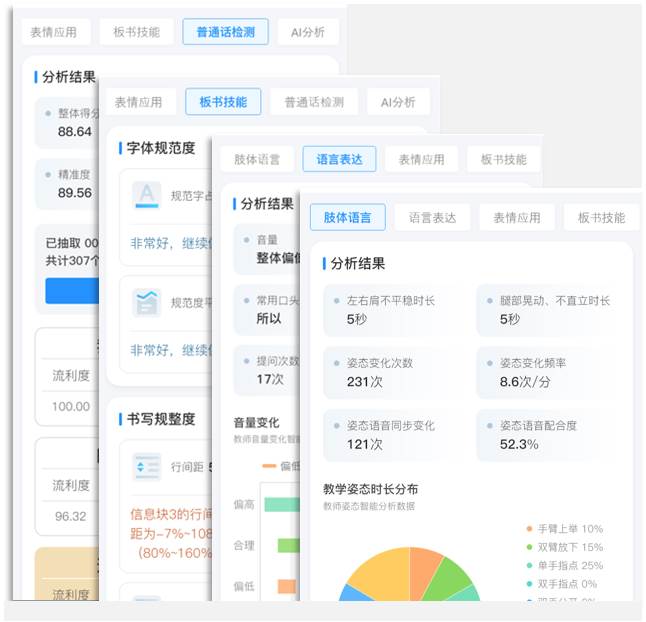The width and height of the screenshot is (646, 622).
Task: Select the highlighted 普通话检测 tab
Action: (x=225, y=31)
